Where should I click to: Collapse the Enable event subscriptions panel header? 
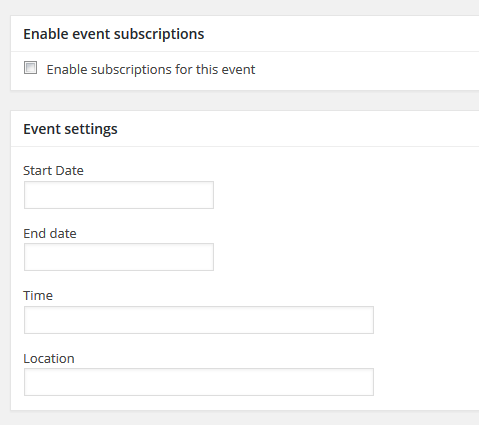245,34
